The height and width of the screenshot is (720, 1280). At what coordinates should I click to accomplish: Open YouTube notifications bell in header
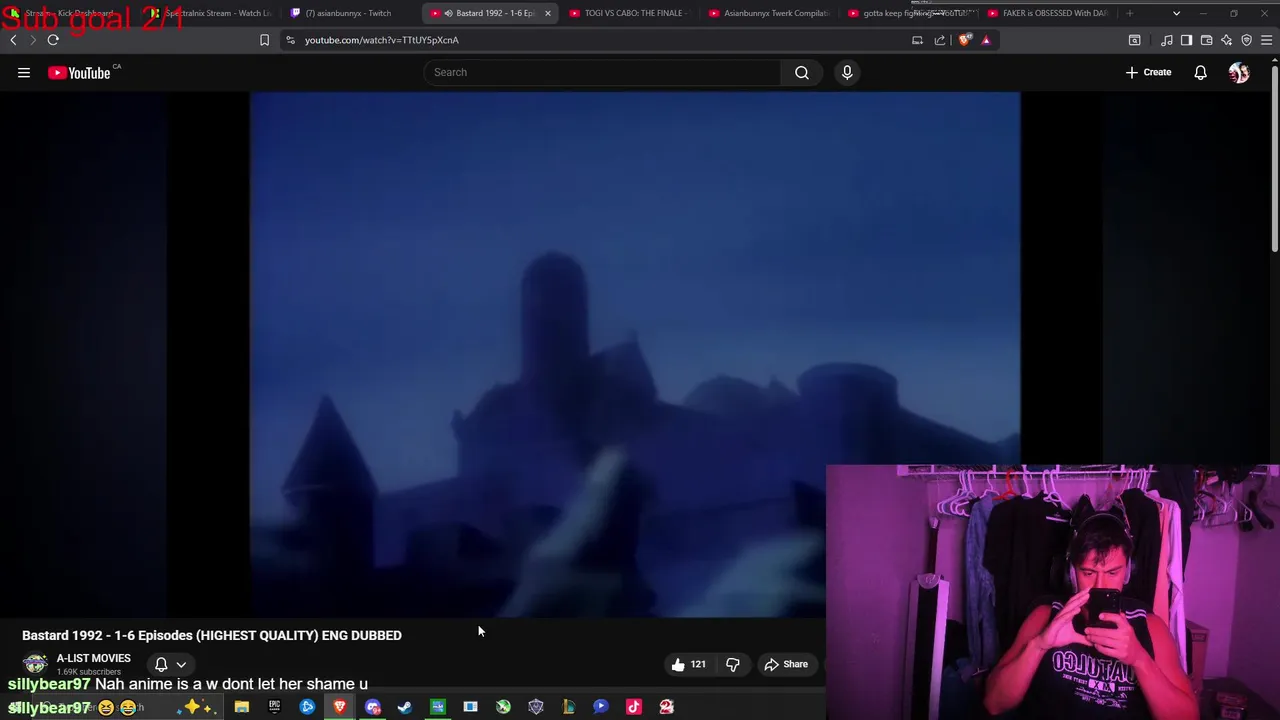click(x=1200, y=72)
